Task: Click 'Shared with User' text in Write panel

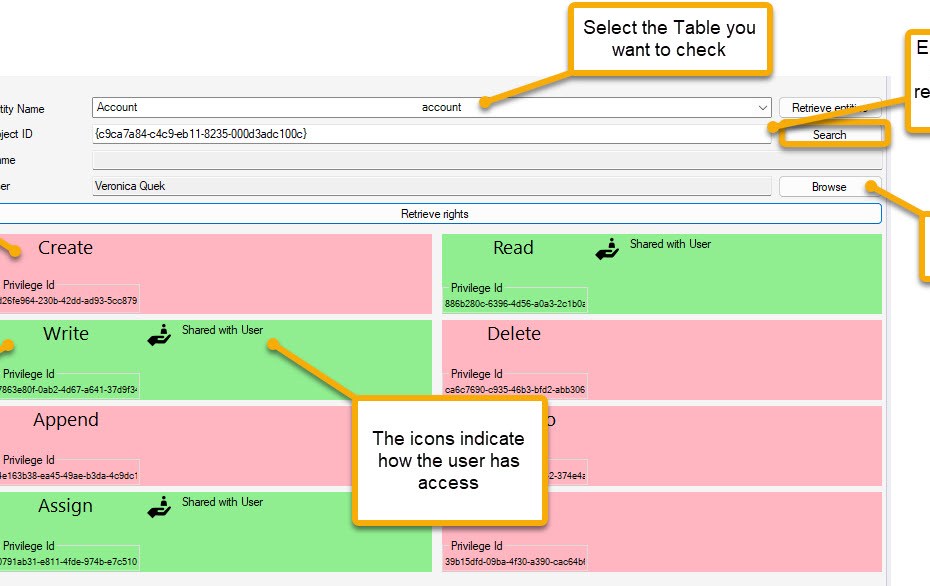Action: [x=222, y=330]
